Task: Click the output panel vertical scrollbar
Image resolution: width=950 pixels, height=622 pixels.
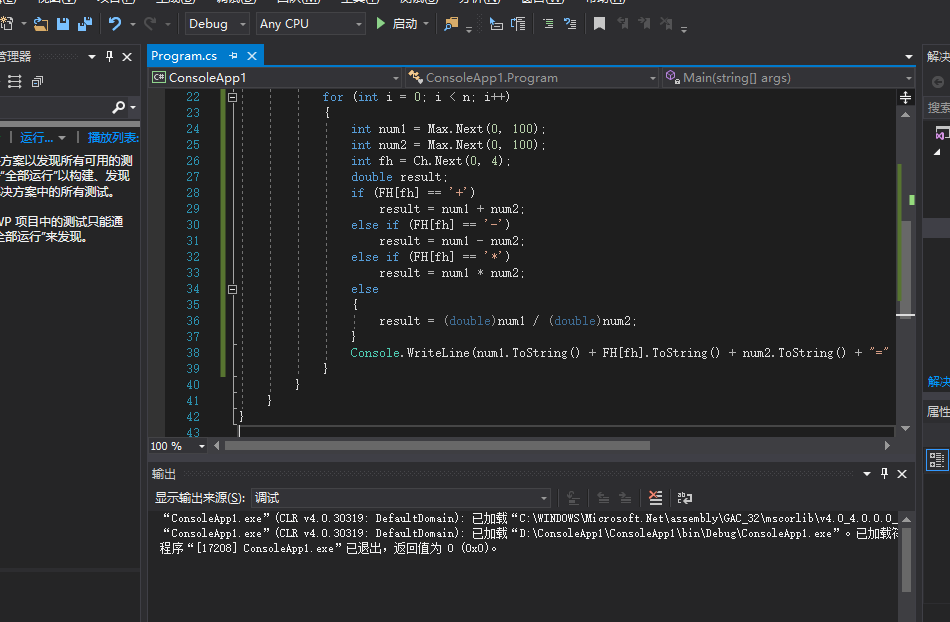Action: pos(906,558)
